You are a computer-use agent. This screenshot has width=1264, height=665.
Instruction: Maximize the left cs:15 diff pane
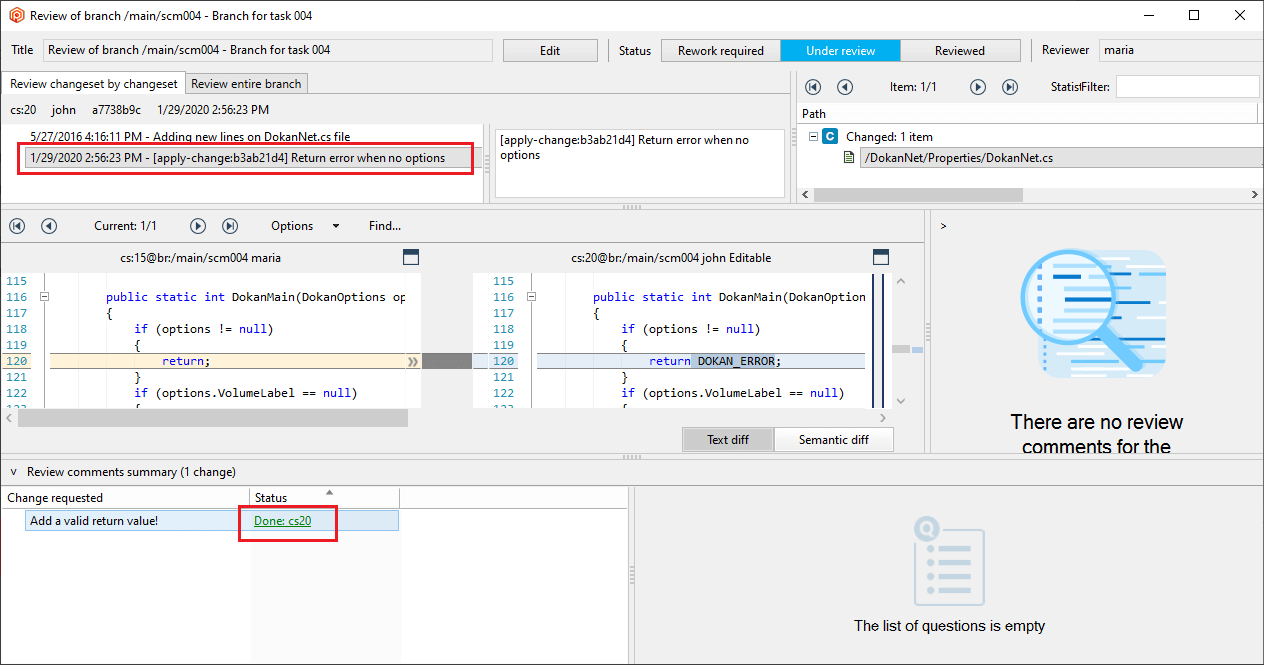[x=411, y=257]
